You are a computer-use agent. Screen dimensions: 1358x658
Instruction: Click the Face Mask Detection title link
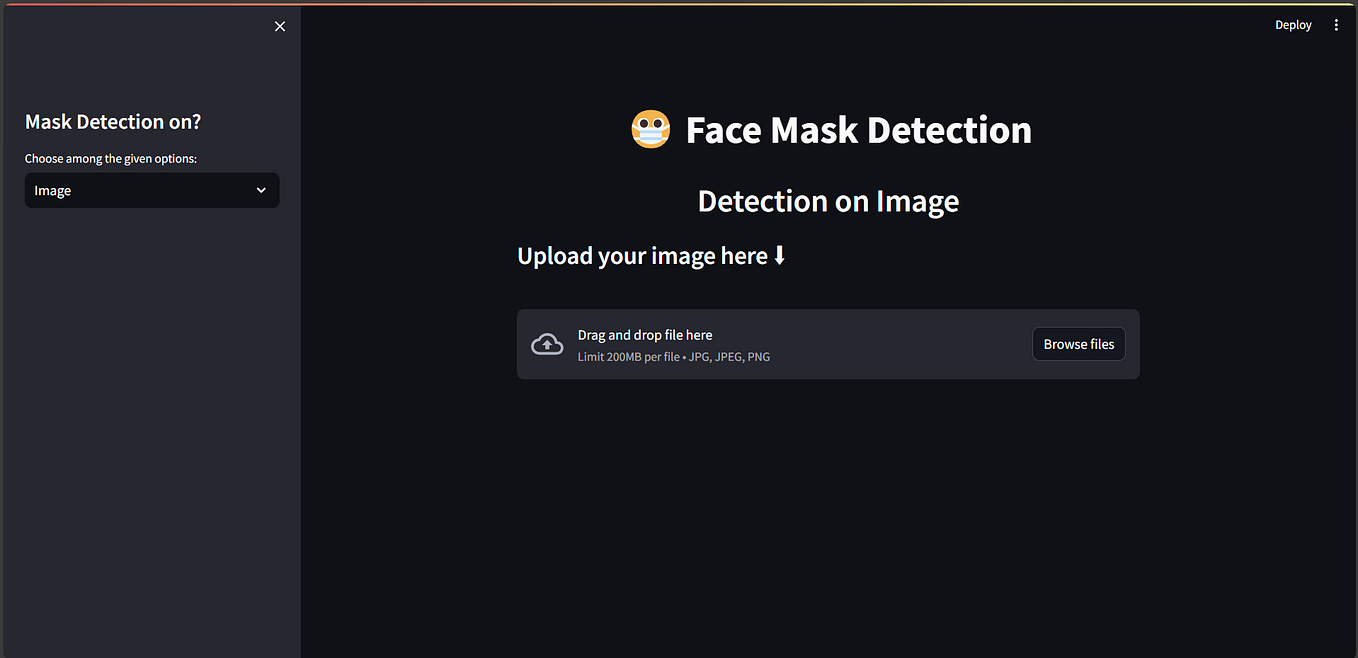858,129
